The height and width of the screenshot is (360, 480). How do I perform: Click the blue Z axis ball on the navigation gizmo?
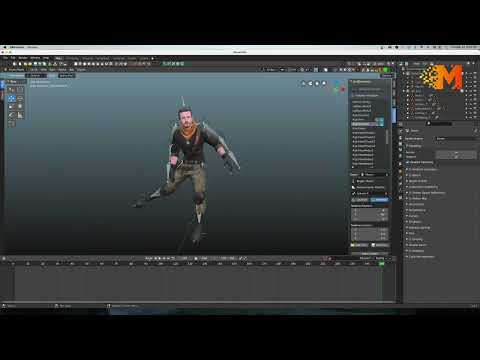[336, 82]
